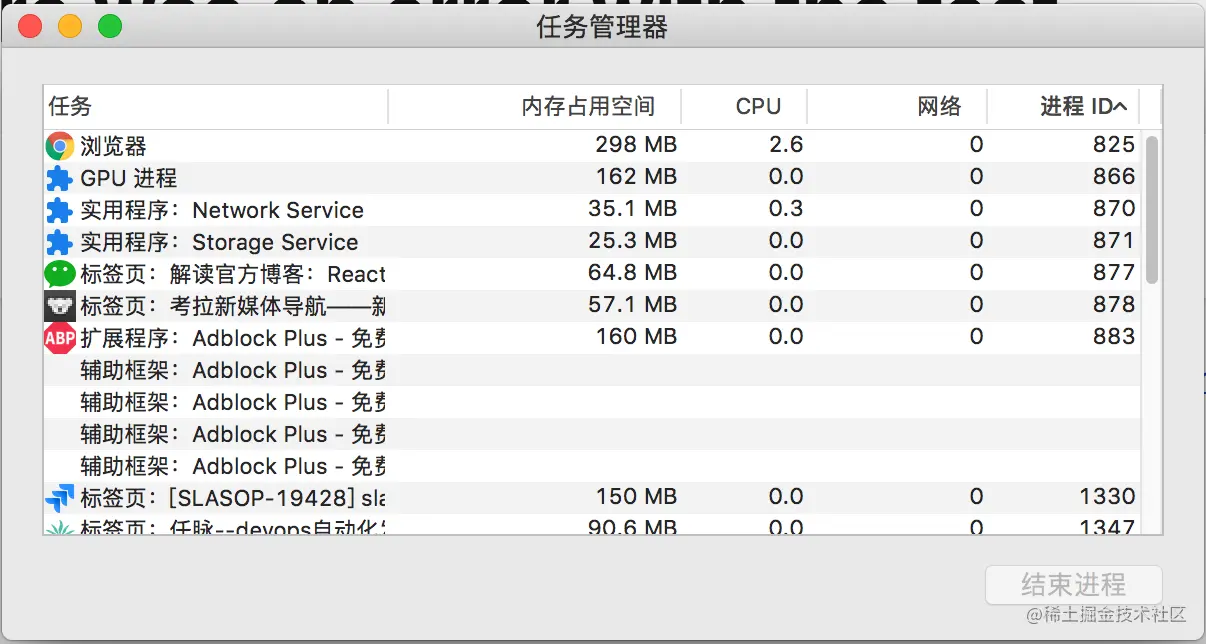
Task: Click process ID 1330 cell
Action: [x=1107, y=497]
